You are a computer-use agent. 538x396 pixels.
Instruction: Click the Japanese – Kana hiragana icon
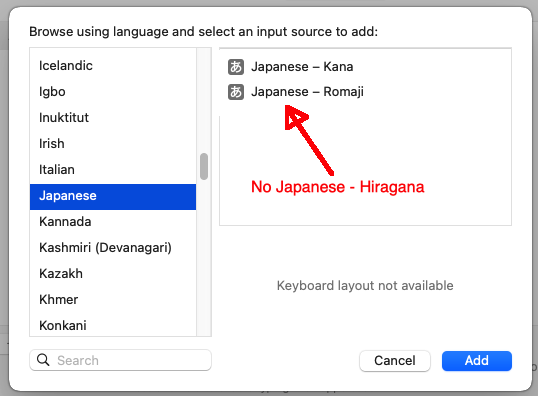[x=236, y=67]
